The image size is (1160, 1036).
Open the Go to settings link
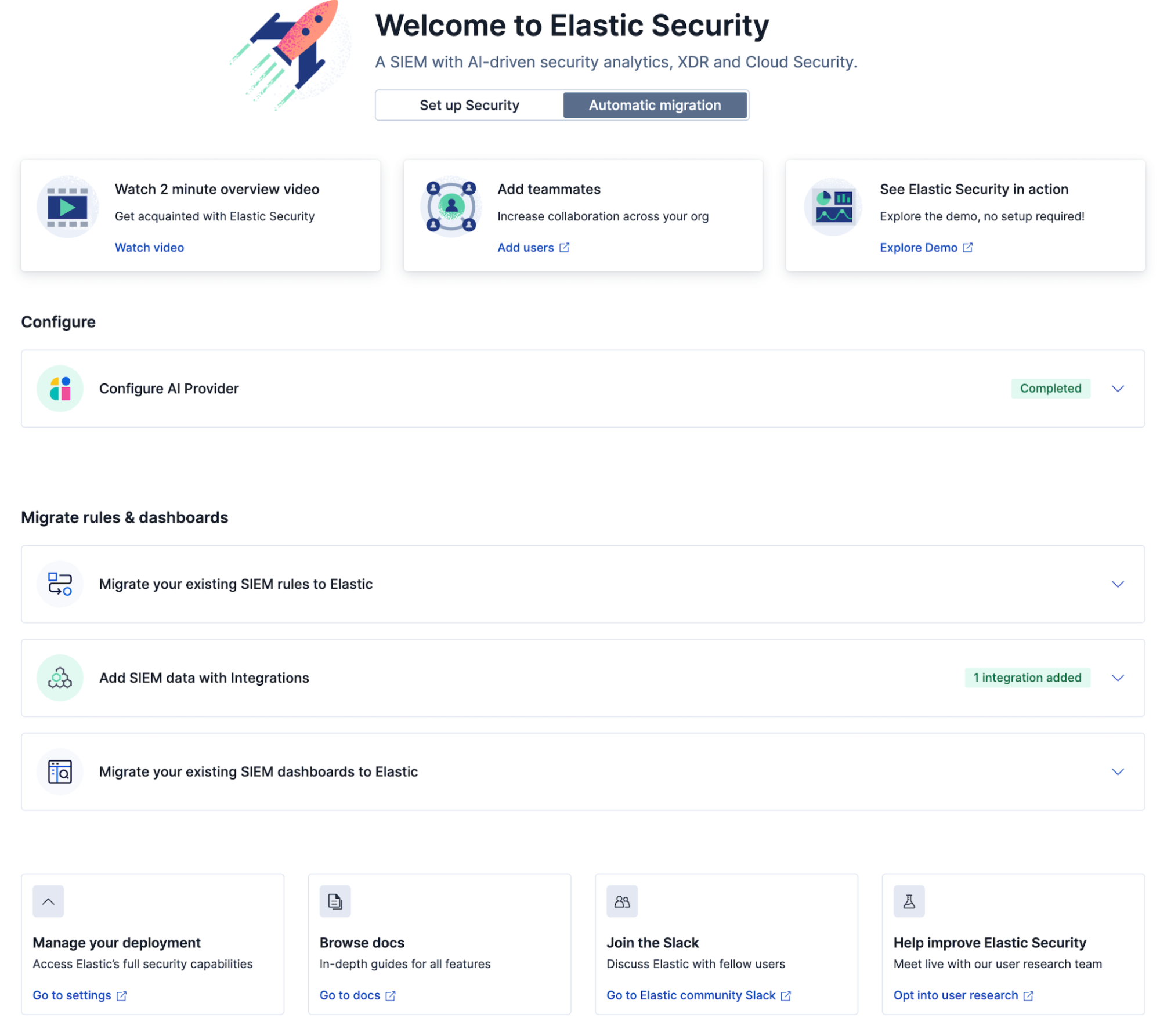[72, 995]
